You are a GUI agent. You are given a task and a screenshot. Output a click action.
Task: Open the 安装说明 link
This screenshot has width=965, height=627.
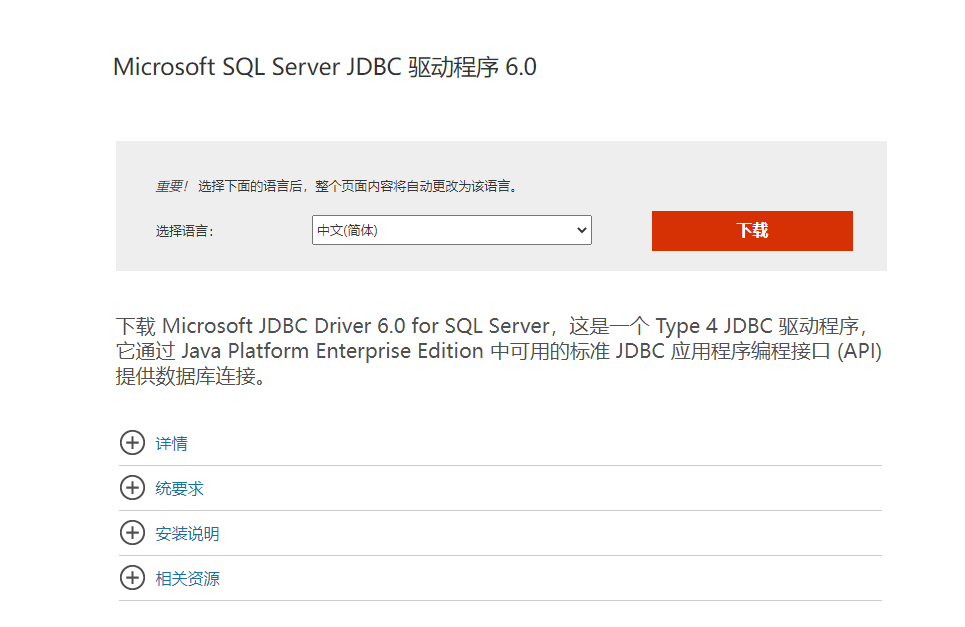(187, 533)
